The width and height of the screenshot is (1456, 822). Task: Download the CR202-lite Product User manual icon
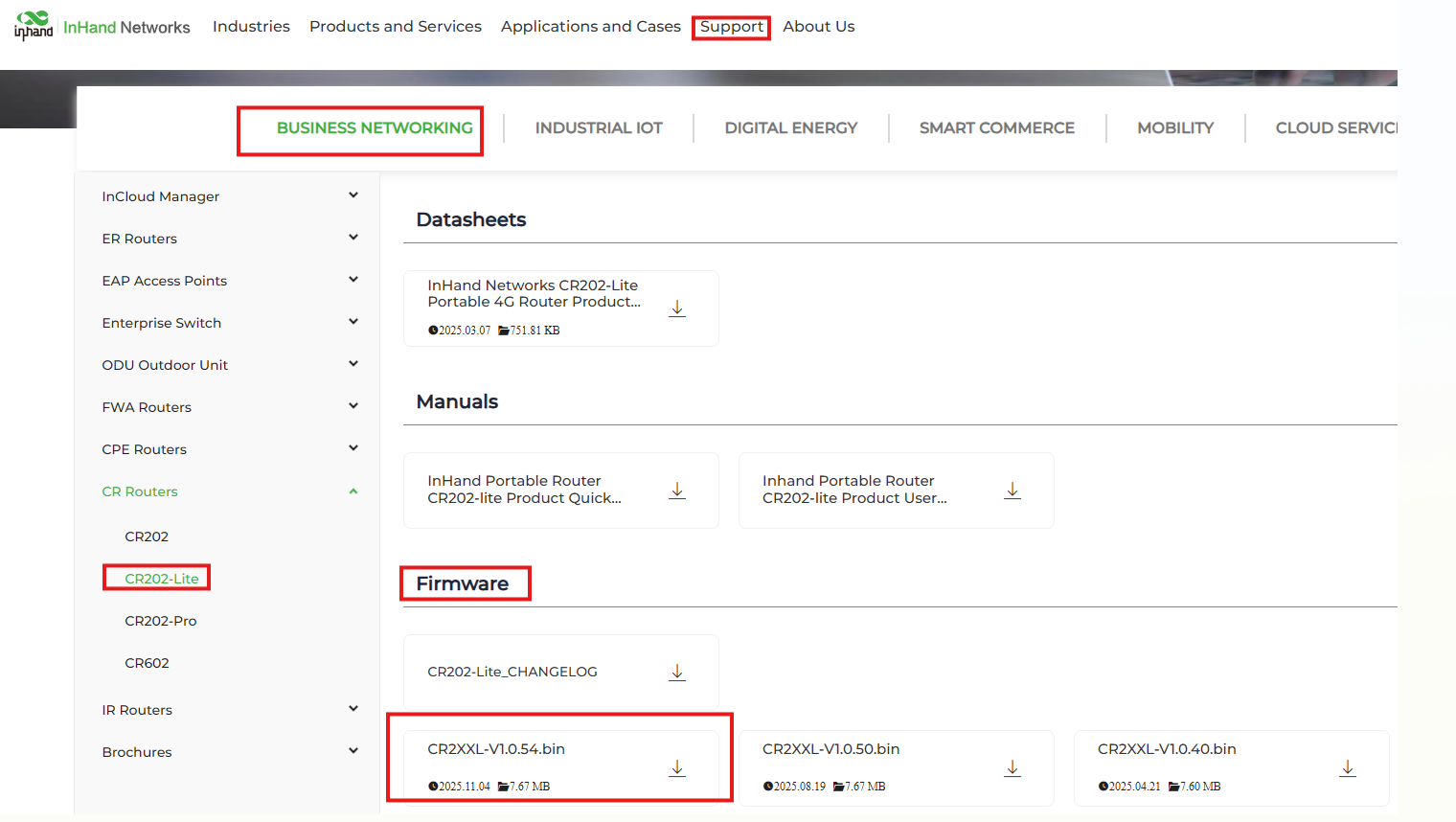(x=1012, y=491)
